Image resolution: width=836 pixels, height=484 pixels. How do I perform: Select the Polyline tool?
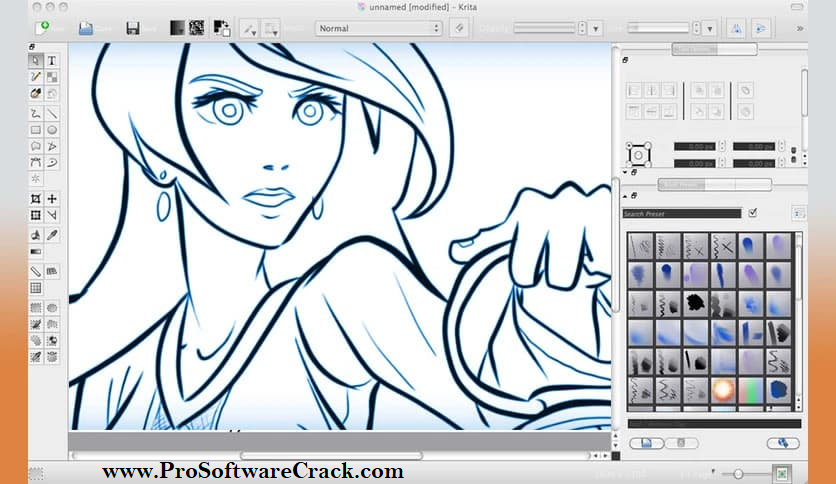pos(52,146)
